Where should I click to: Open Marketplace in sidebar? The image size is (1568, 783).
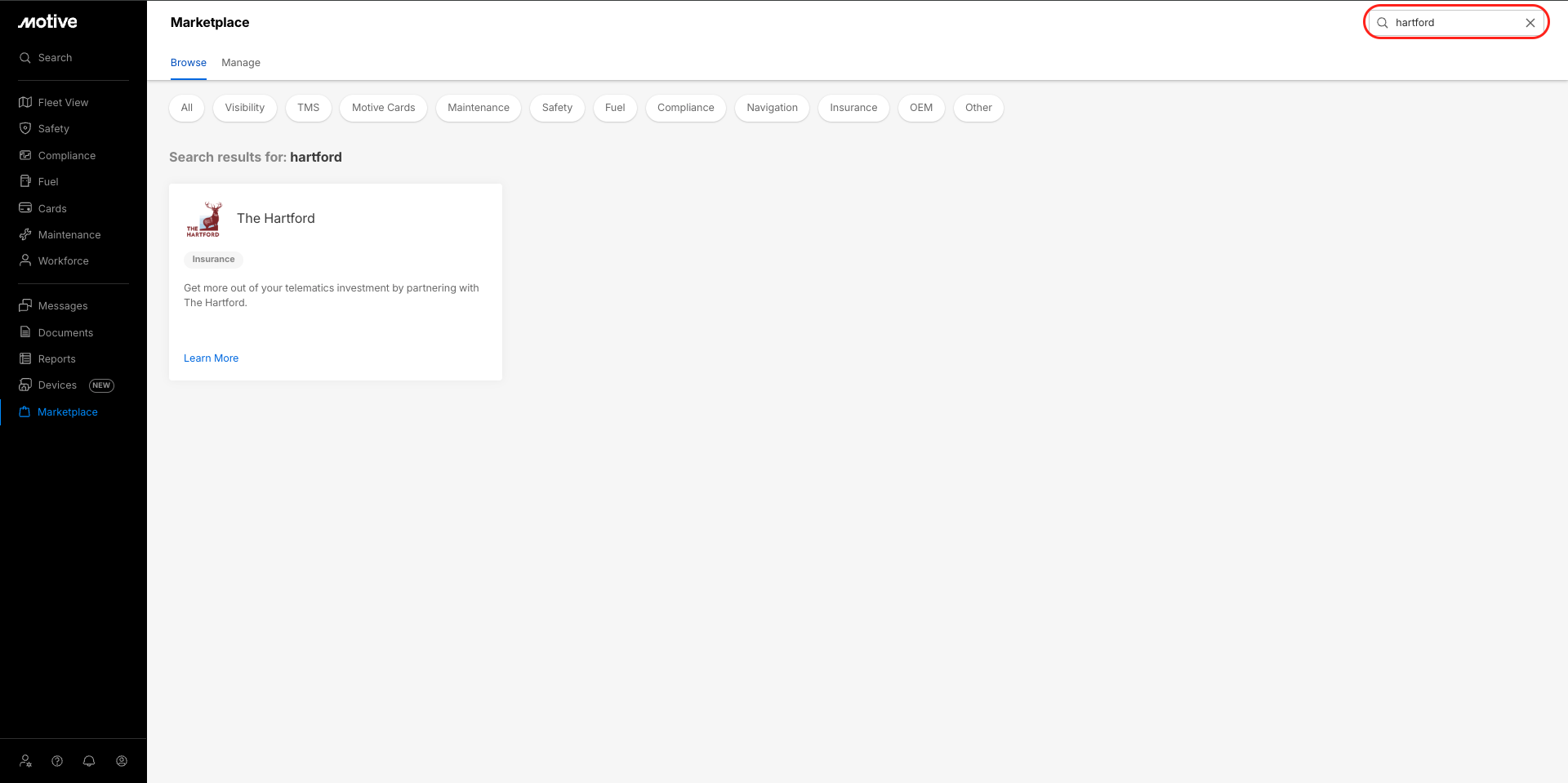point(68,412)
